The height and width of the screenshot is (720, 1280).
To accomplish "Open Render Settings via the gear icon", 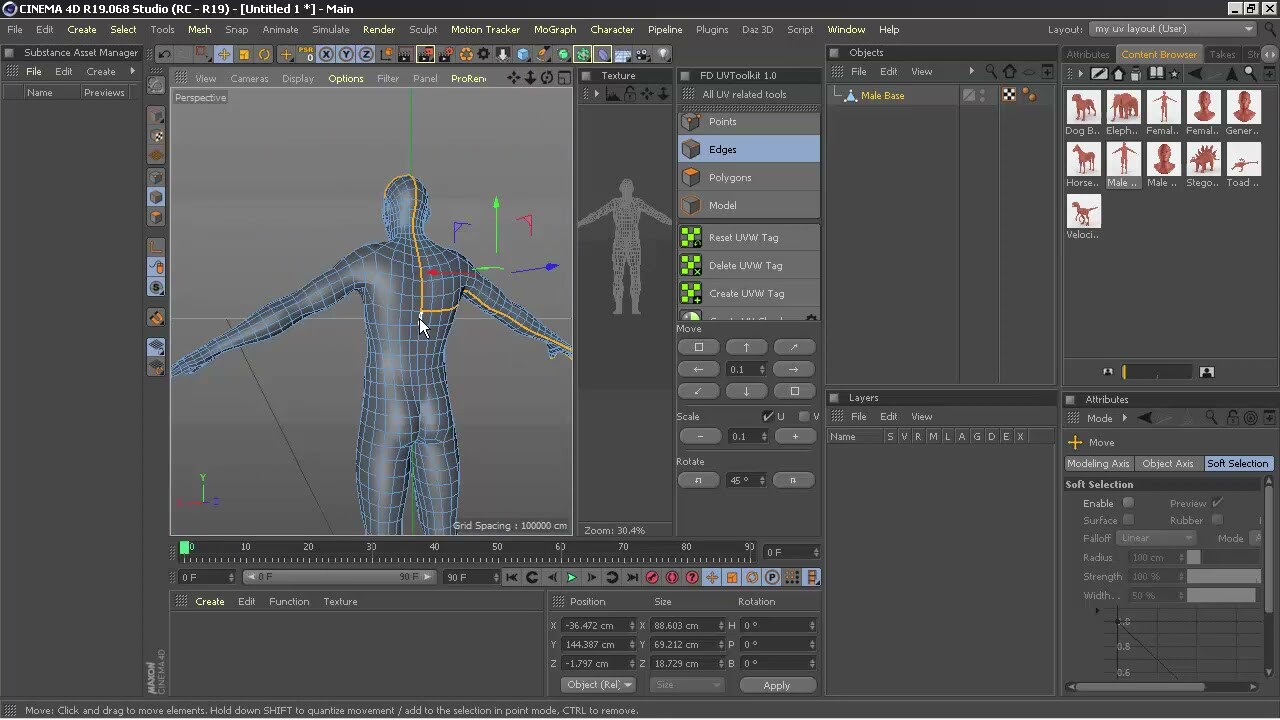I will tap(483, 54).
